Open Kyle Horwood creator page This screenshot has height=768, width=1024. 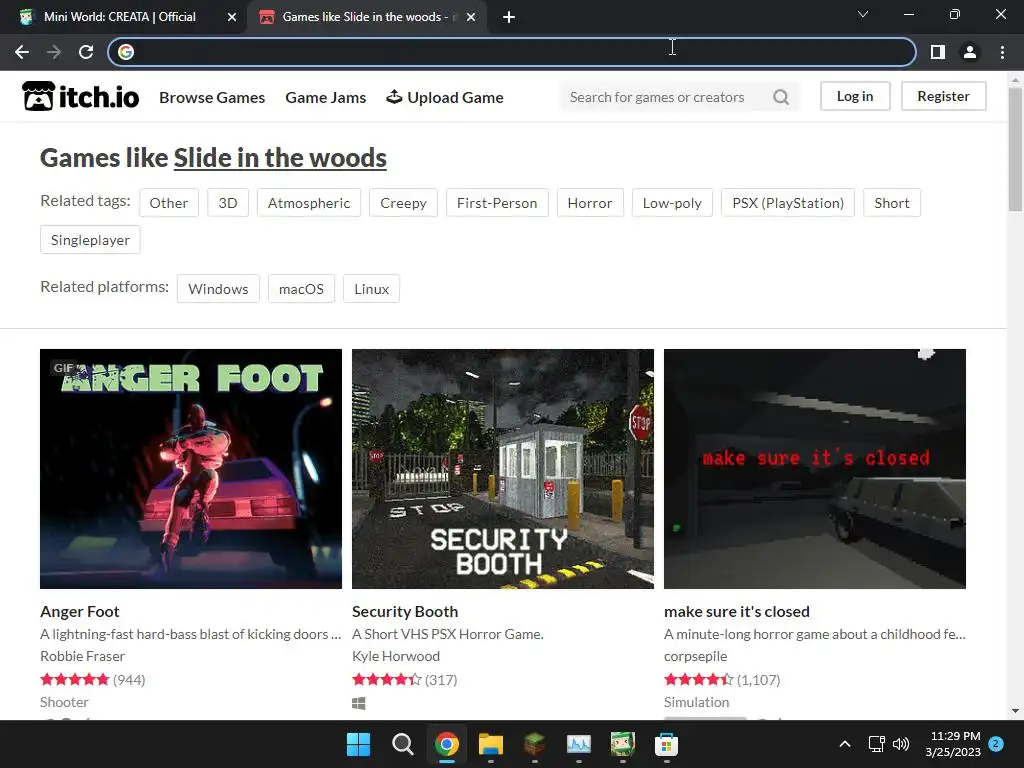(x=396, y=656)
